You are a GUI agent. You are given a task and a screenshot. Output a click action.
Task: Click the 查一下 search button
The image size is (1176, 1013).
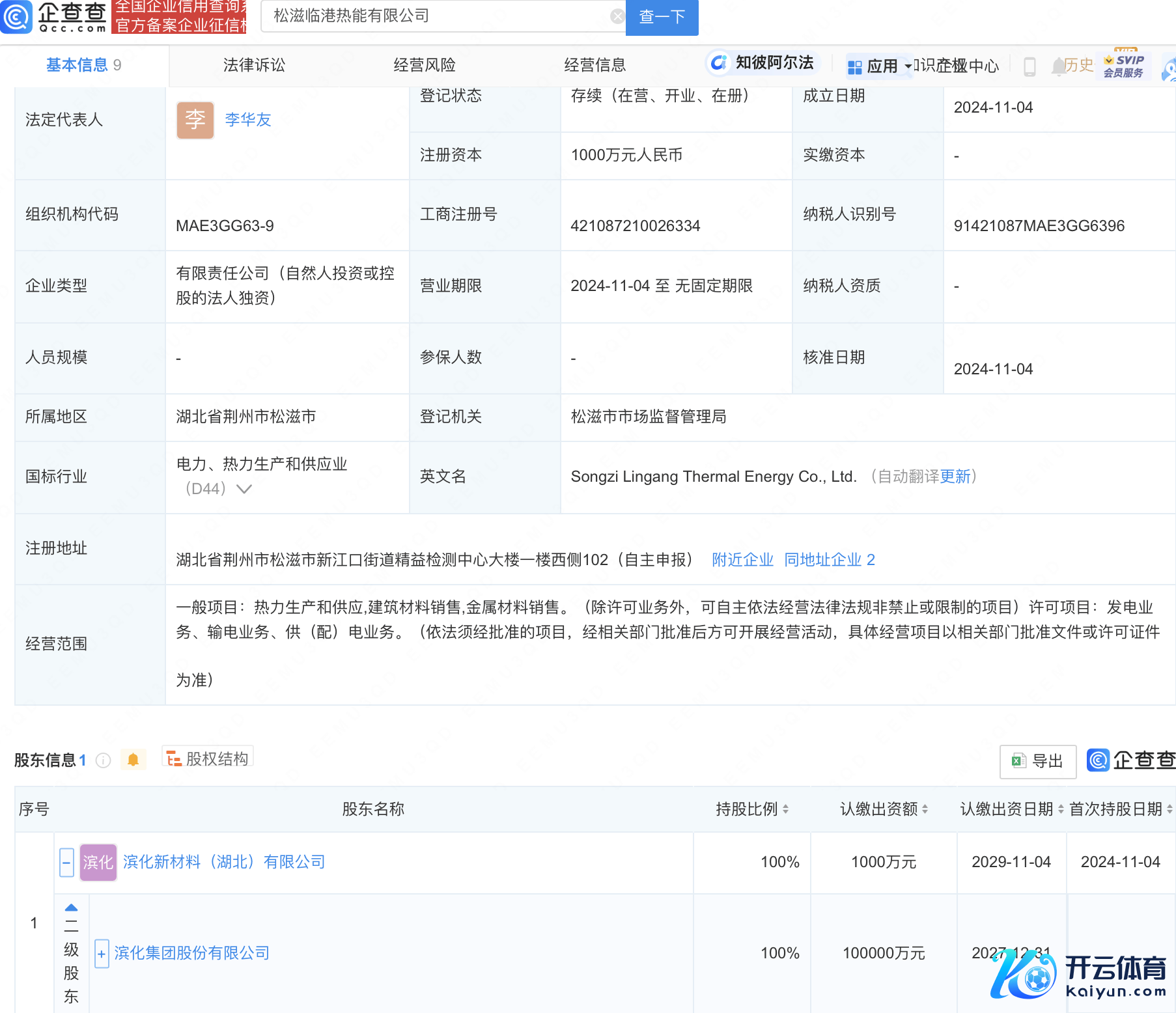point(662,17)
